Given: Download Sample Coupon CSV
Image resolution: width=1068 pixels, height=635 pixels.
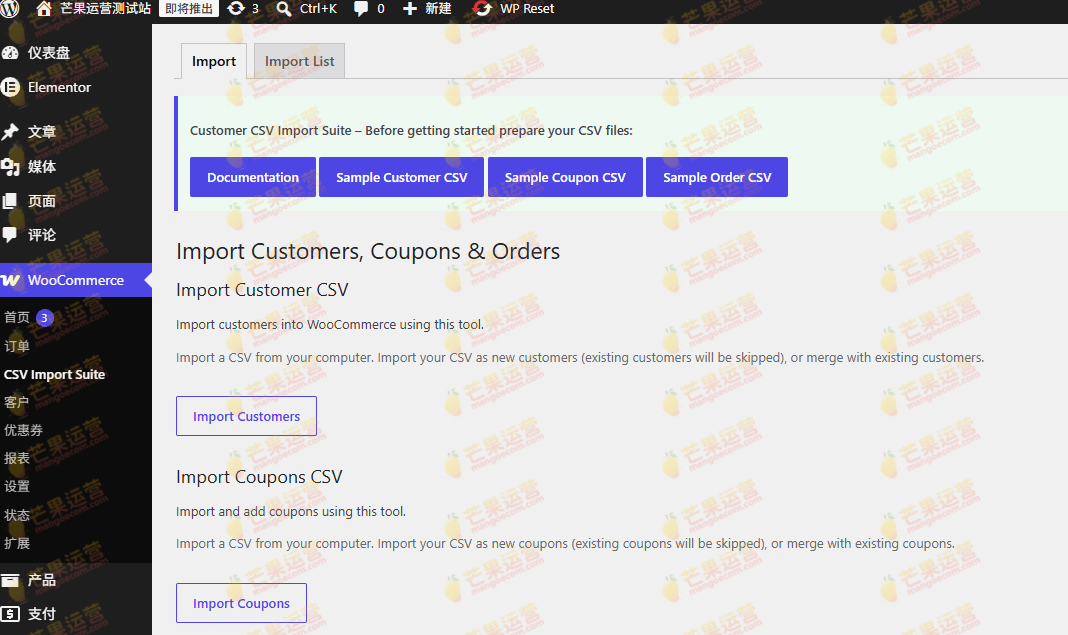Looking at the screenshot, I should coord(565,177).
